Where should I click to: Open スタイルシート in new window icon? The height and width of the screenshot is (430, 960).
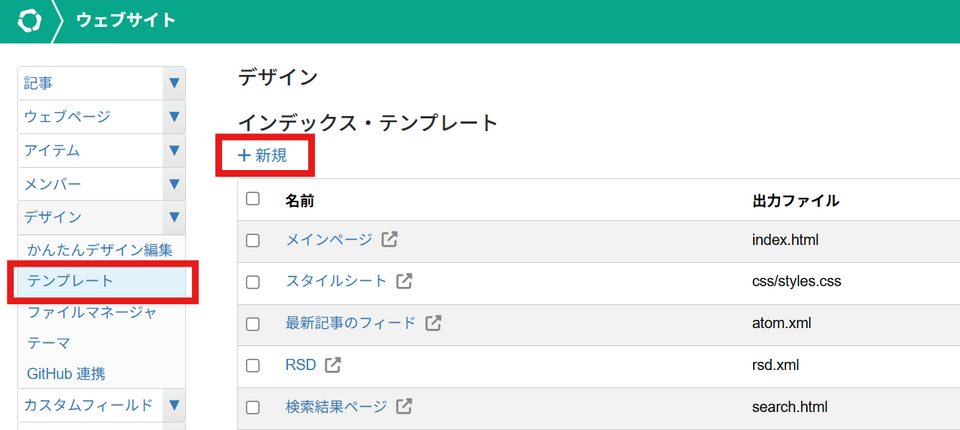(404, 281)
